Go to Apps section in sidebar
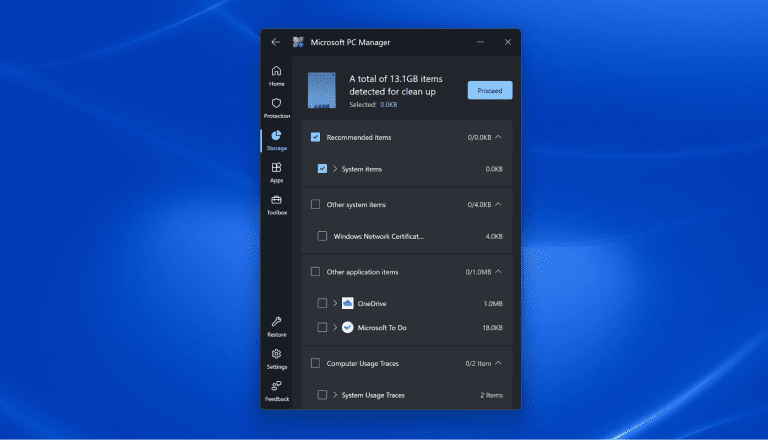 (276, 172)
